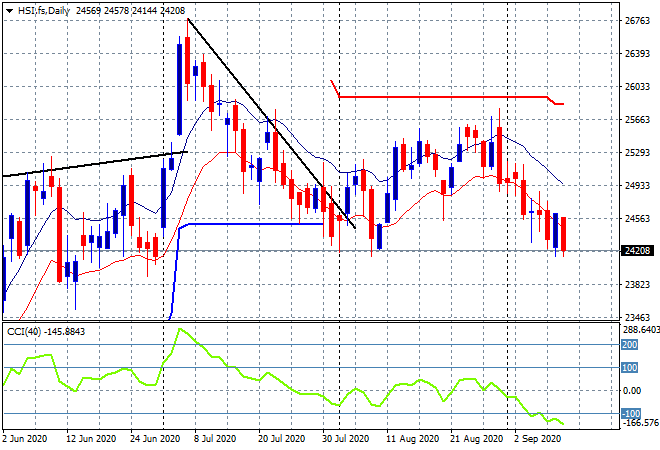Click the triangle arrow before HSI,fs,Daily
This screenshot has height=450, width=660.
(9, 11)
